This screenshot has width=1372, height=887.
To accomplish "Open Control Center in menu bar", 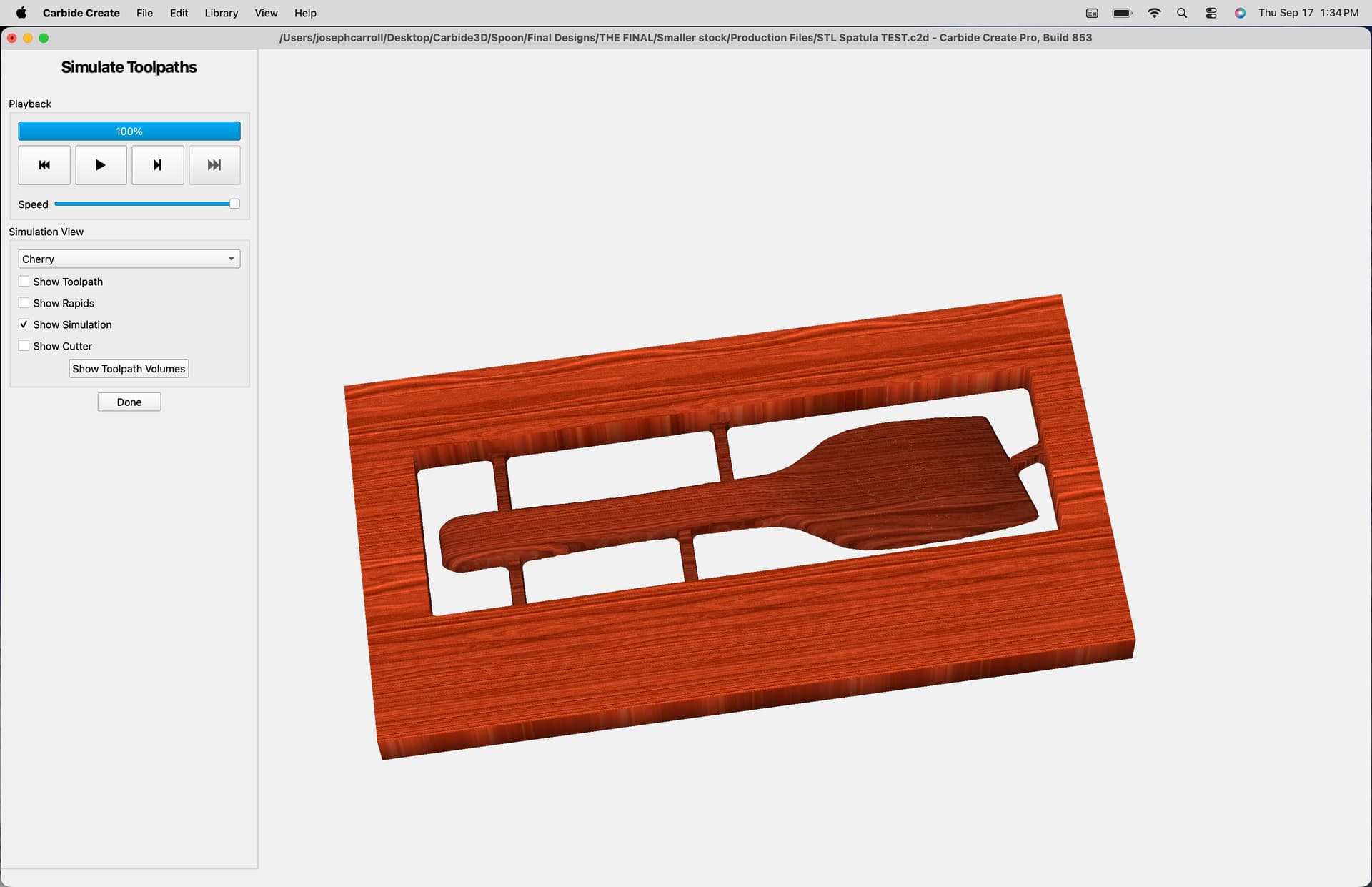I will [x=1211, y=13].
